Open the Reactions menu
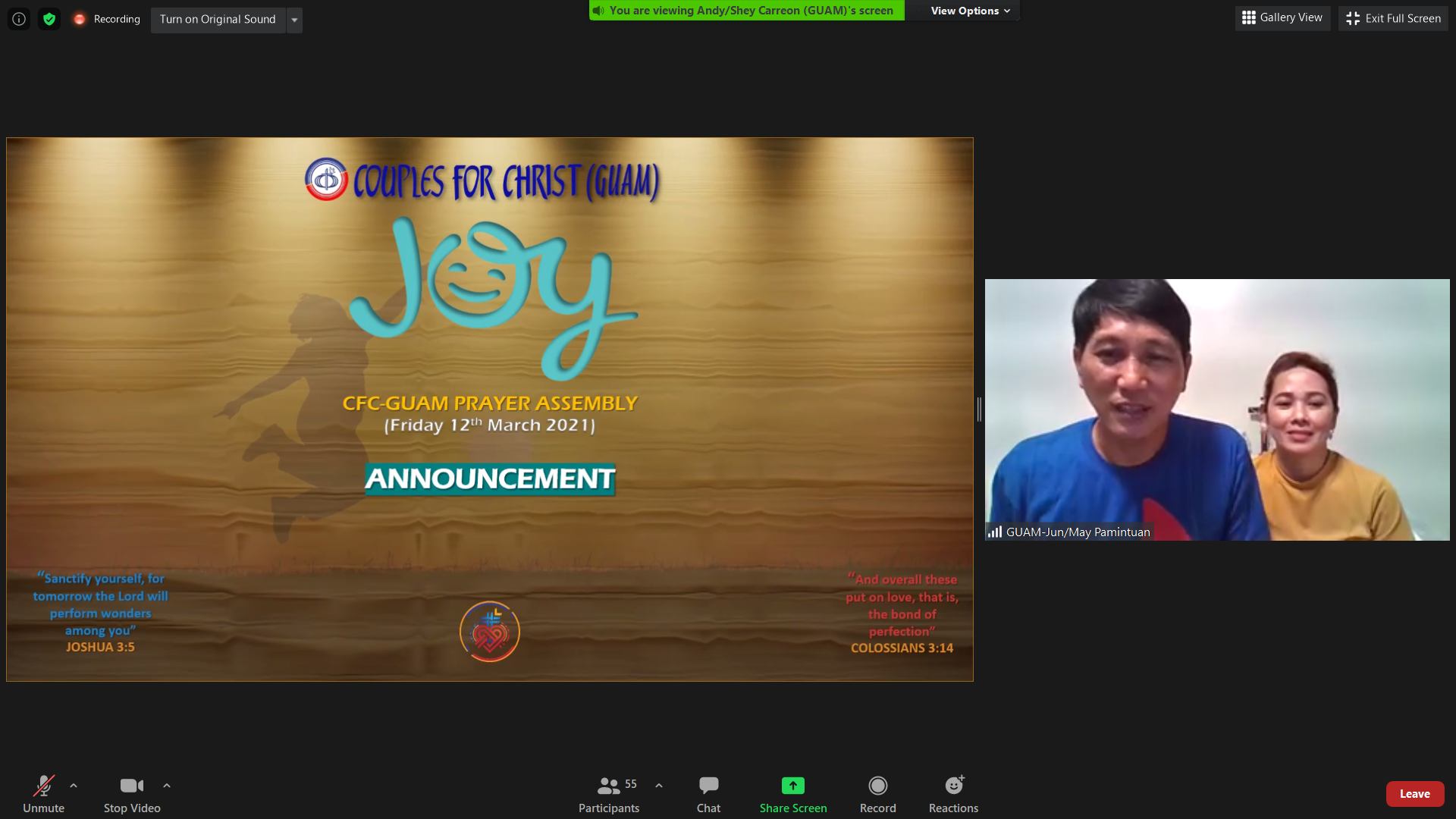Viewport: 1456px width, 819px height. pyautogui.click(x=954, y=794)
